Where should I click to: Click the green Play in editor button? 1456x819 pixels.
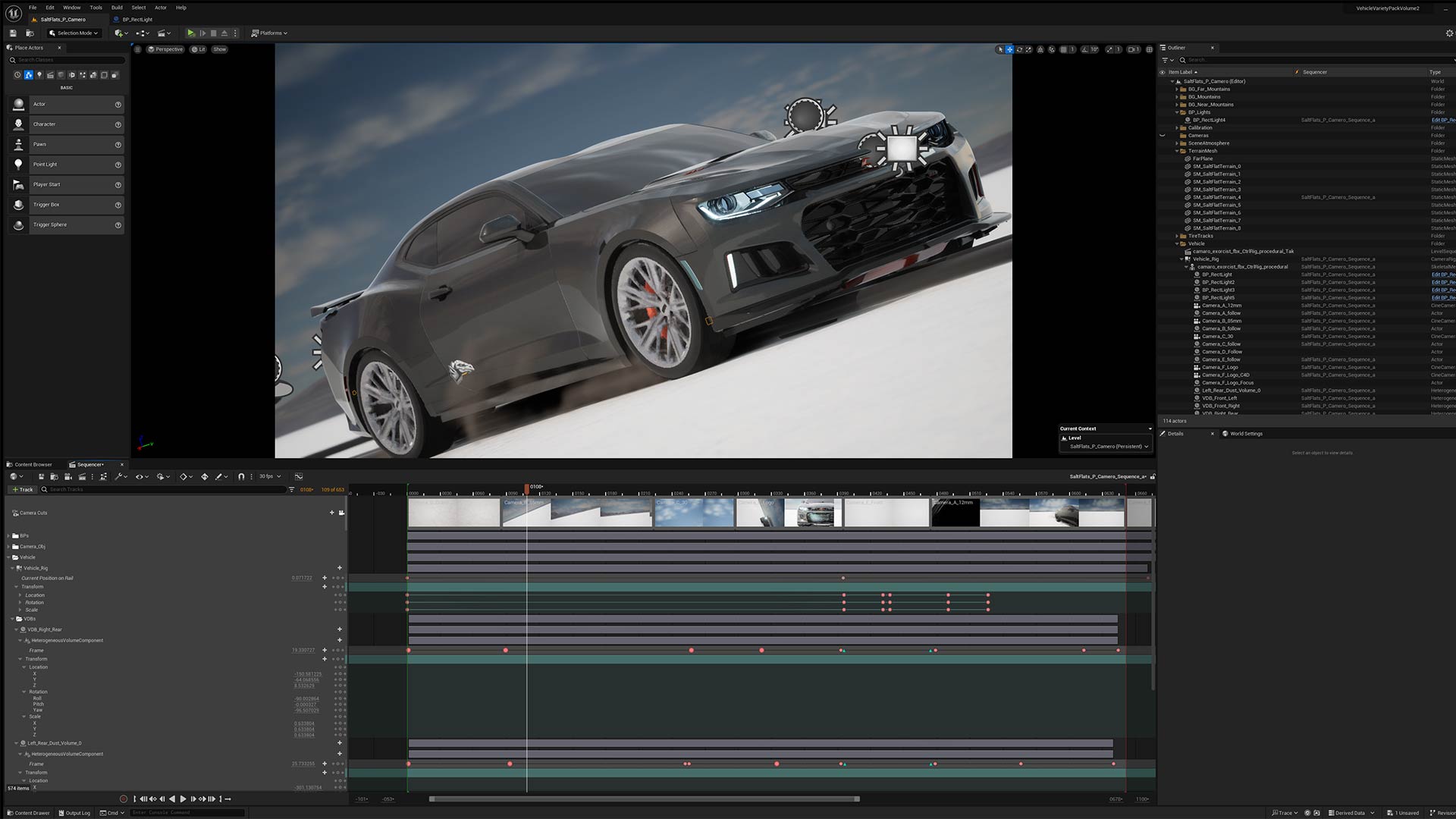(191, 33)
